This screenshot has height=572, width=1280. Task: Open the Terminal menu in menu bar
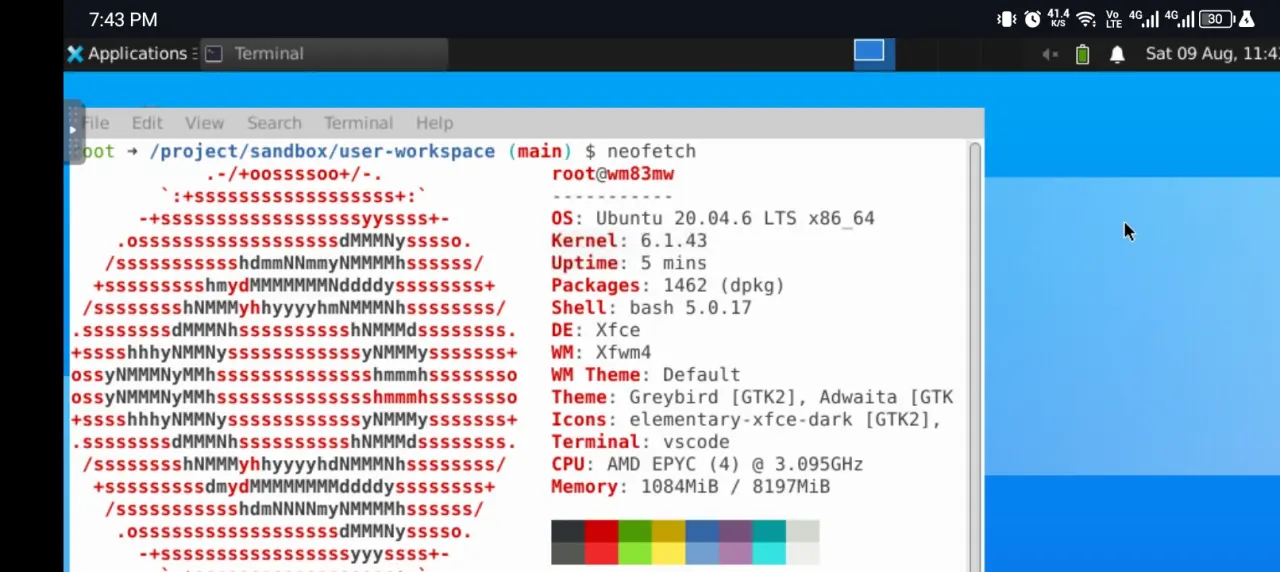point(358,123)
